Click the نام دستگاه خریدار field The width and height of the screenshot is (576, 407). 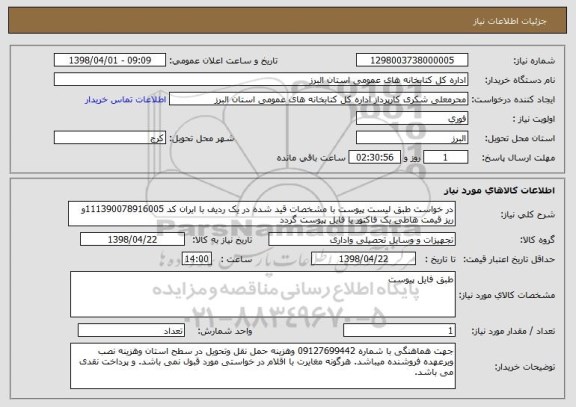point(261,80)
